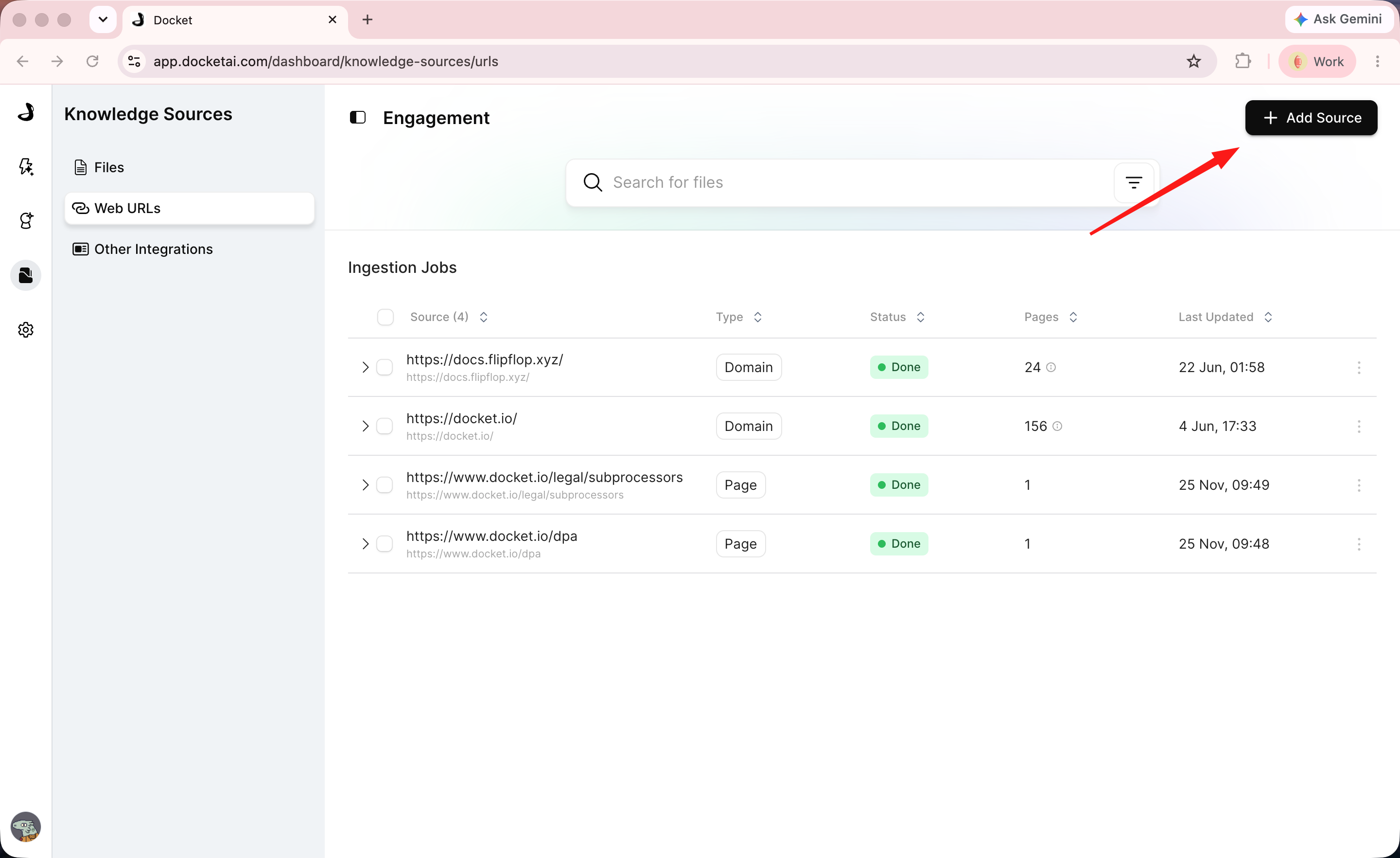Open the more options menu for the subprocessors row
This screenshot has height=858, width=1400.
pos(1359,485)
